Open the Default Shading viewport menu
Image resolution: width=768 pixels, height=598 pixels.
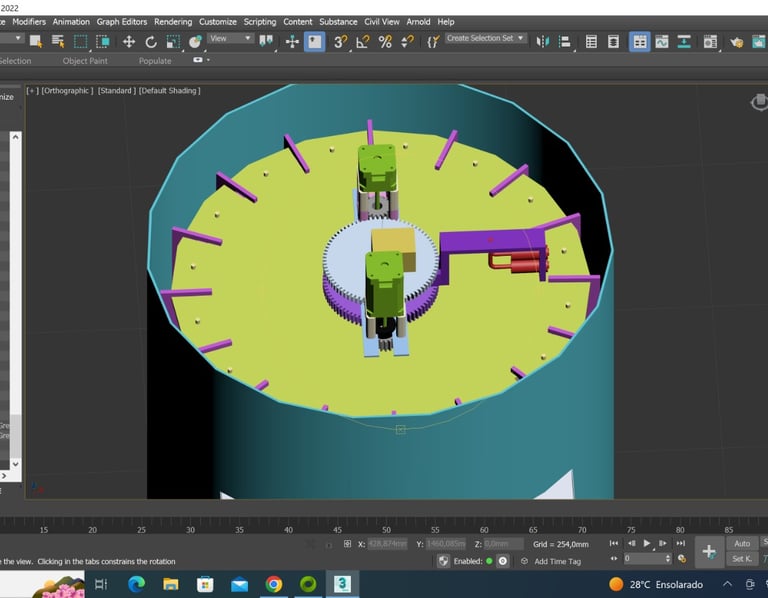pyautogui.click(x=169, y=91)
